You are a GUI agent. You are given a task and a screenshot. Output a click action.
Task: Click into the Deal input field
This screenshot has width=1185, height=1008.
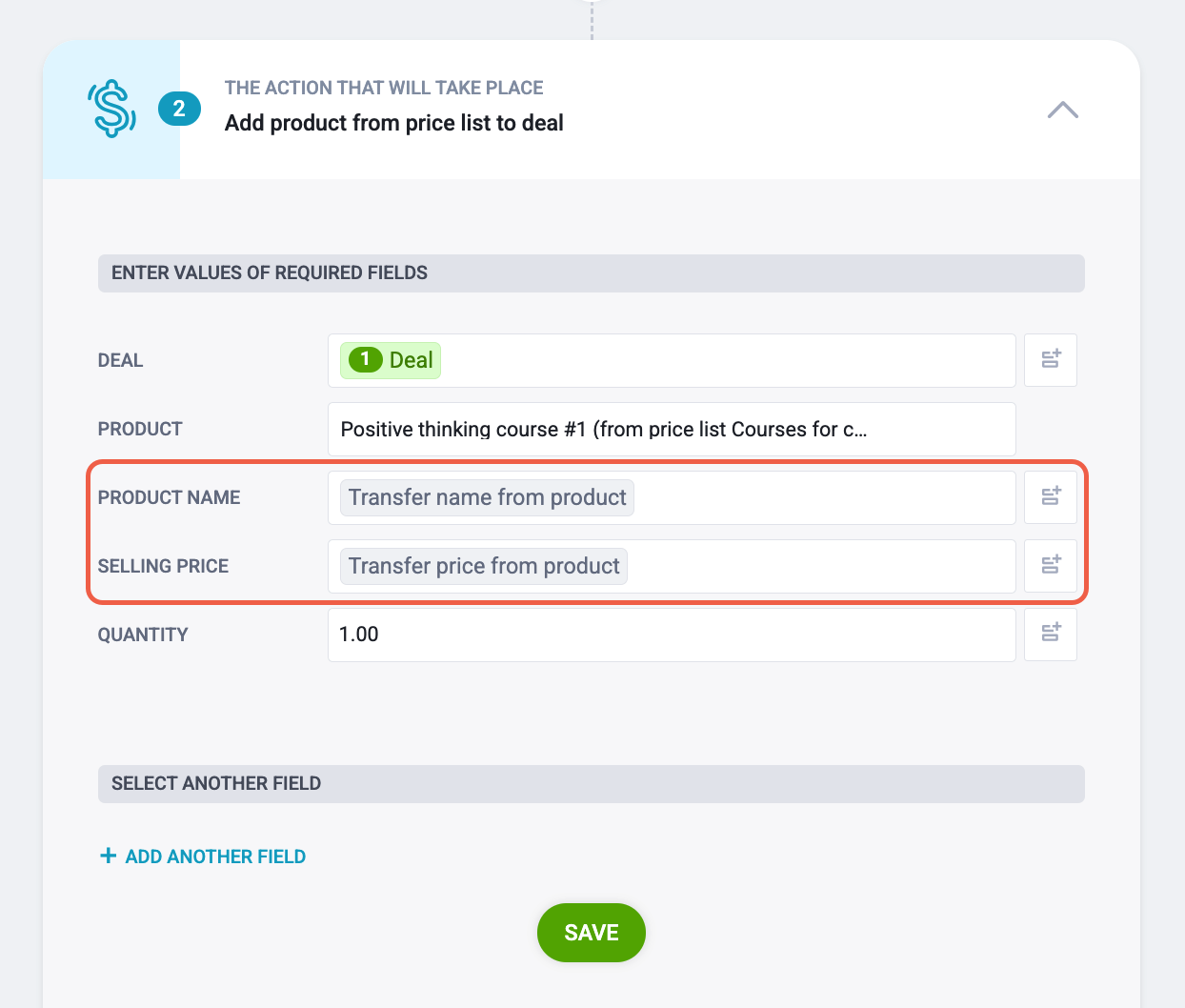click(672, 360)
